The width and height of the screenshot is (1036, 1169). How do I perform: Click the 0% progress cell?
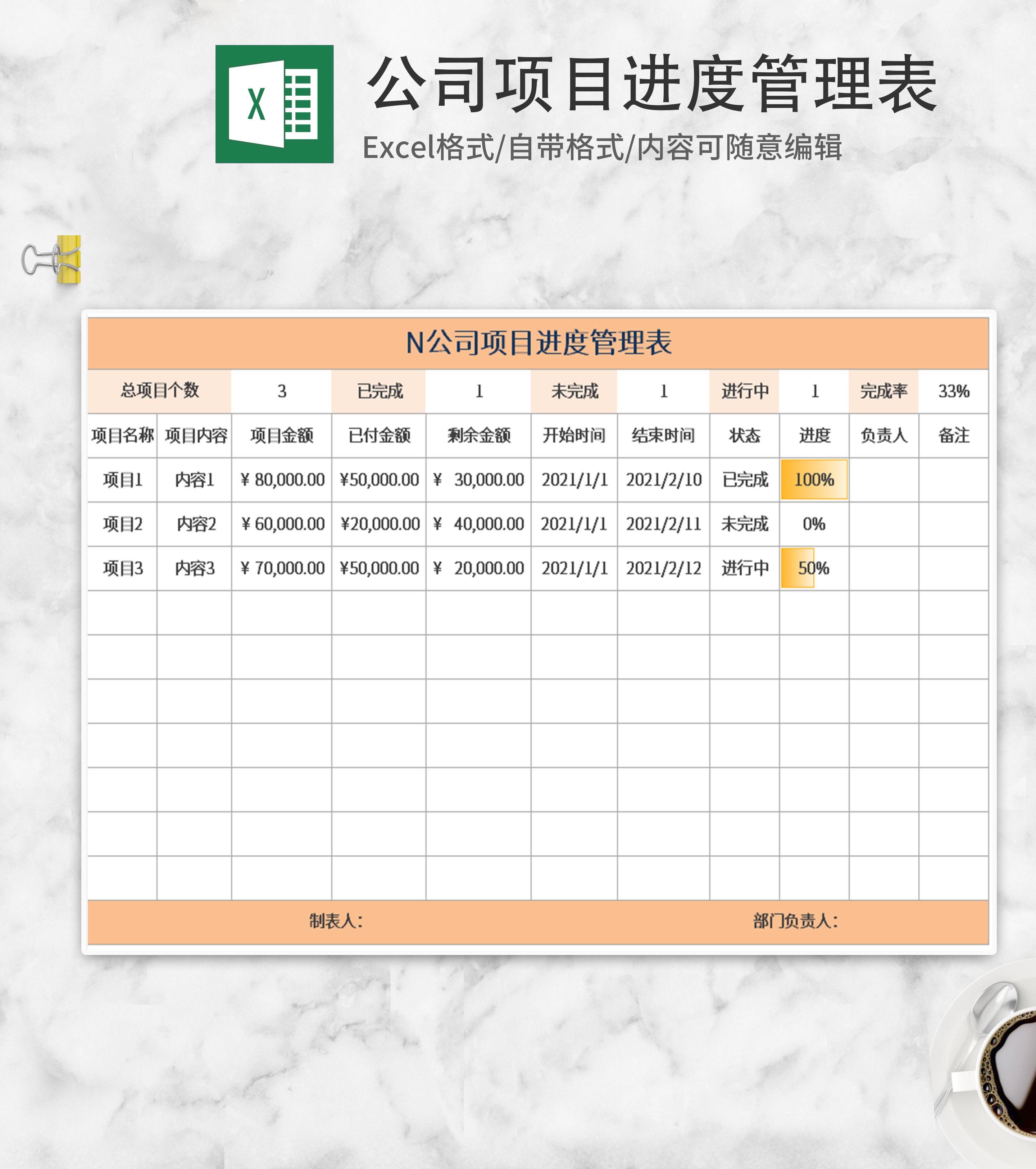point(813,524)
